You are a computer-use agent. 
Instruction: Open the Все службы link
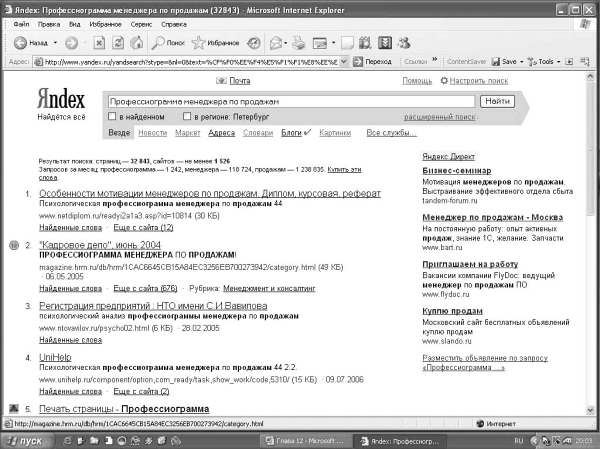tap(391, 133)
